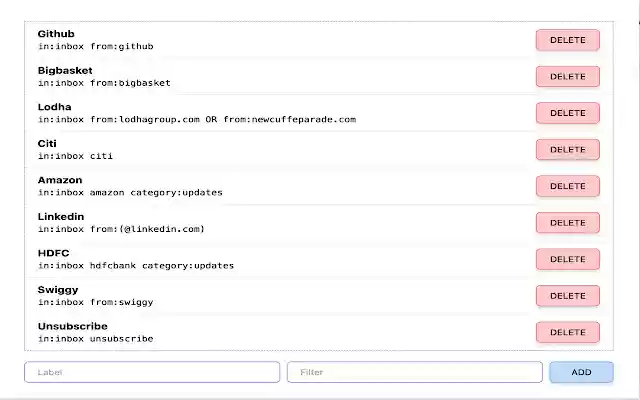Select the Linkedin label name
Viewport: 640px width, 400px height.
61,217
